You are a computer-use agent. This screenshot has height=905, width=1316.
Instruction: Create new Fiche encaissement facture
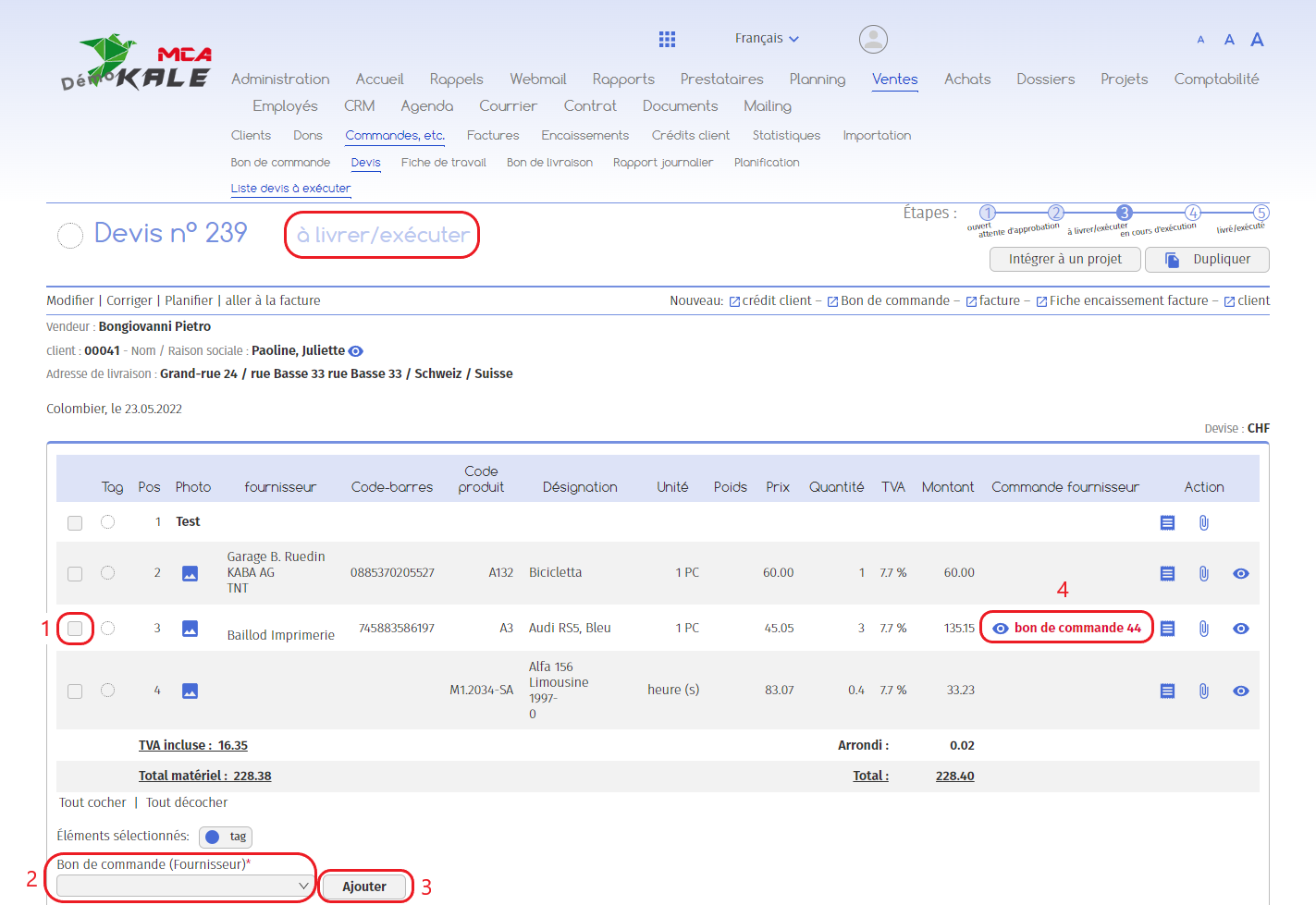click(x=1122, y=301)
